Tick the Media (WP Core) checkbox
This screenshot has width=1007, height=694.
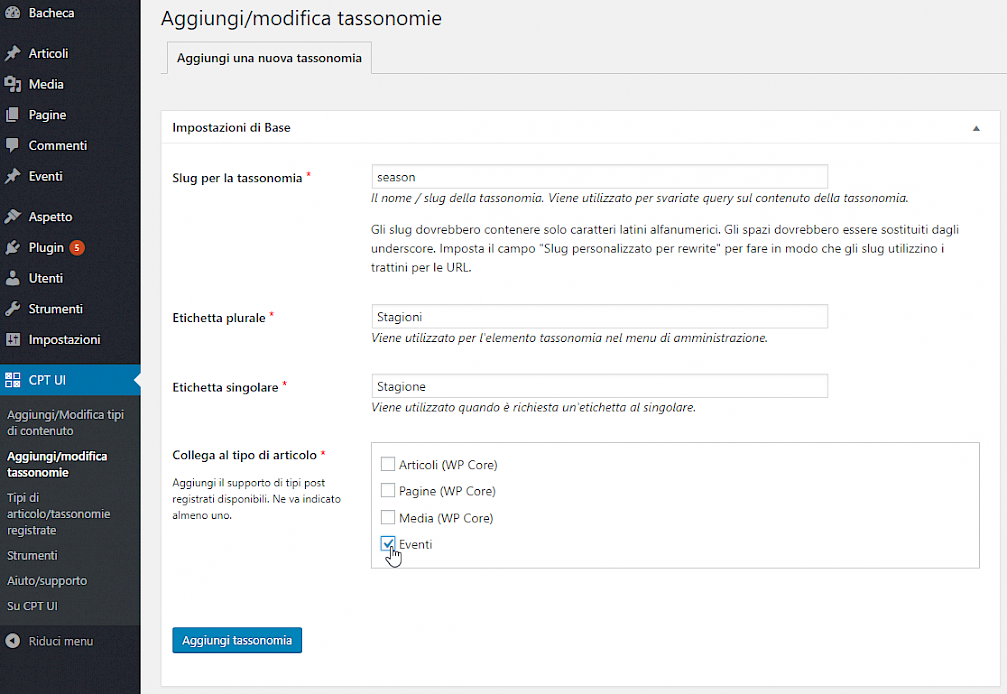(388, 517)
